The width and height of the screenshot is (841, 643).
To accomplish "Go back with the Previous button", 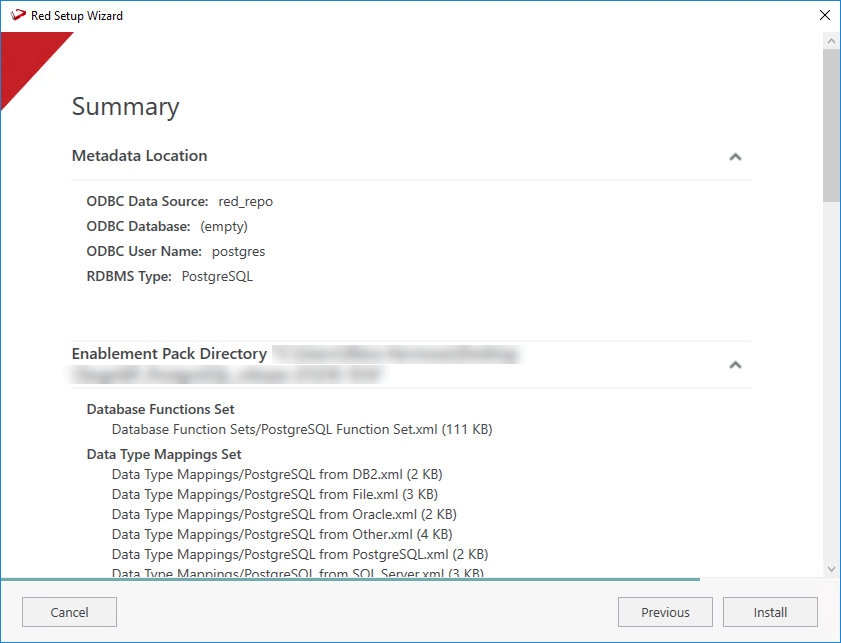I will [665, 612].
